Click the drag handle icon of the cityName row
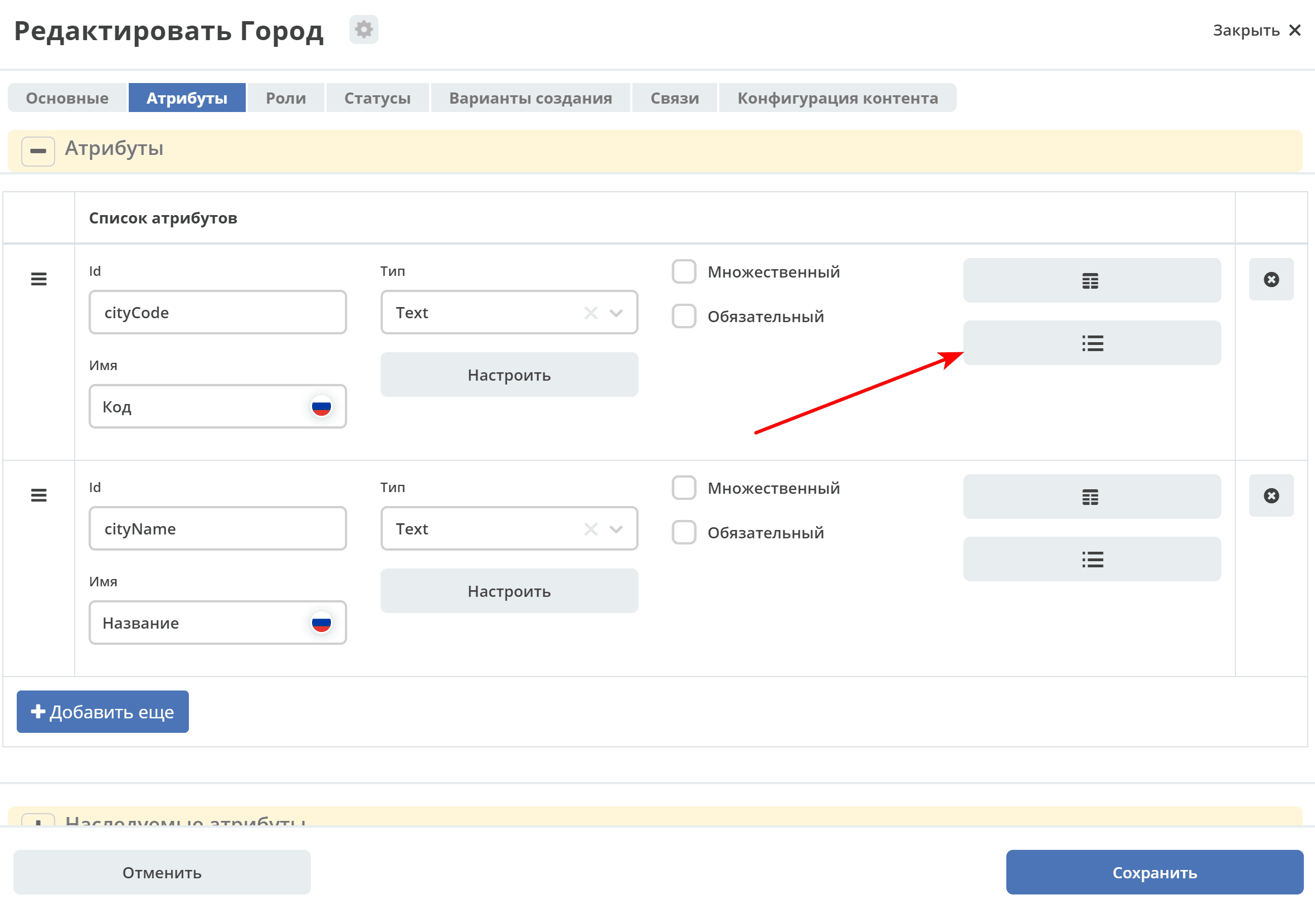The image size is (1315, 924). click(38, 495)
